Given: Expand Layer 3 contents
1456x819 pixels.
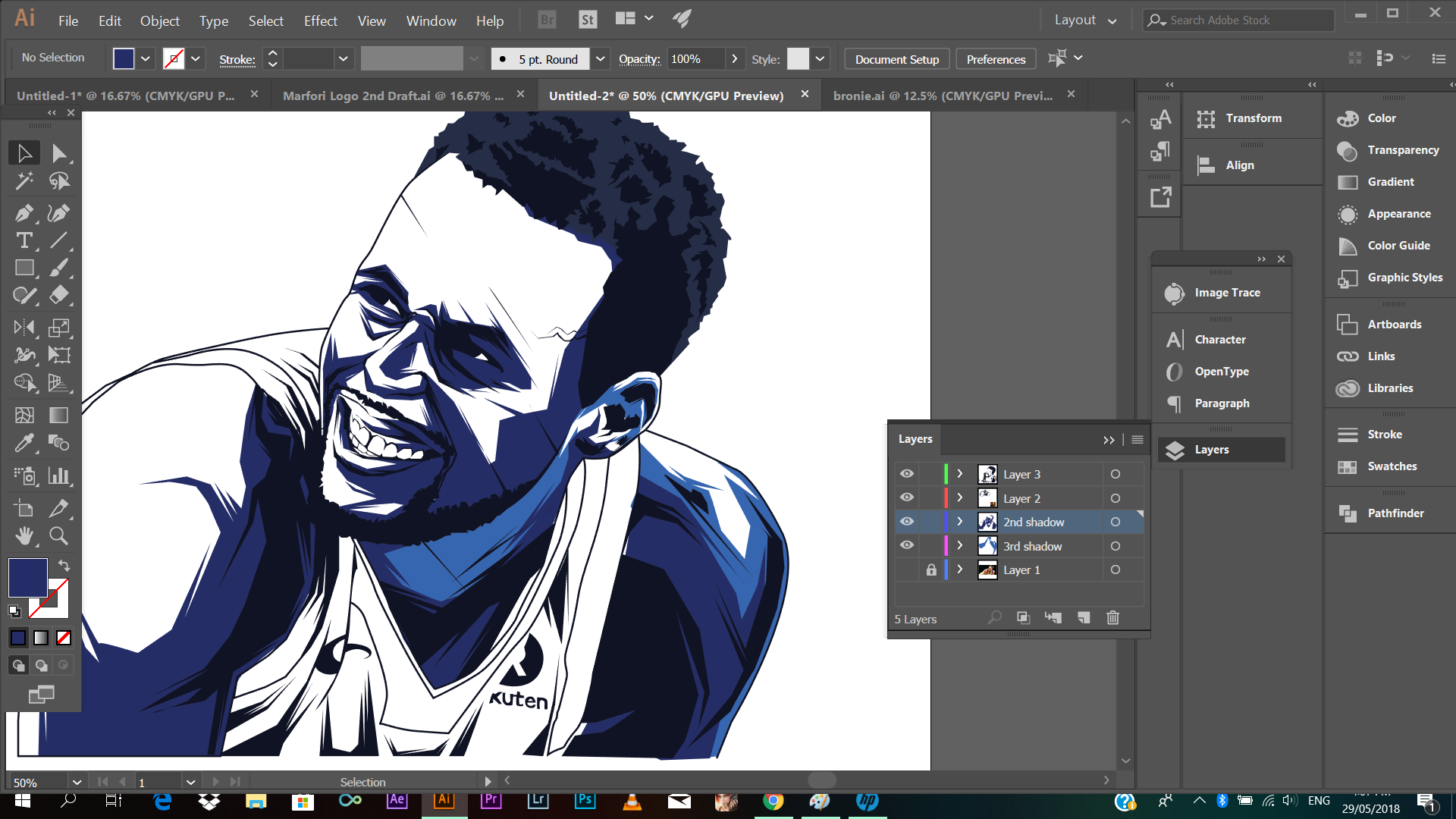Looking at the screenshot, I should pyautogui.click(x=960, y=474).
